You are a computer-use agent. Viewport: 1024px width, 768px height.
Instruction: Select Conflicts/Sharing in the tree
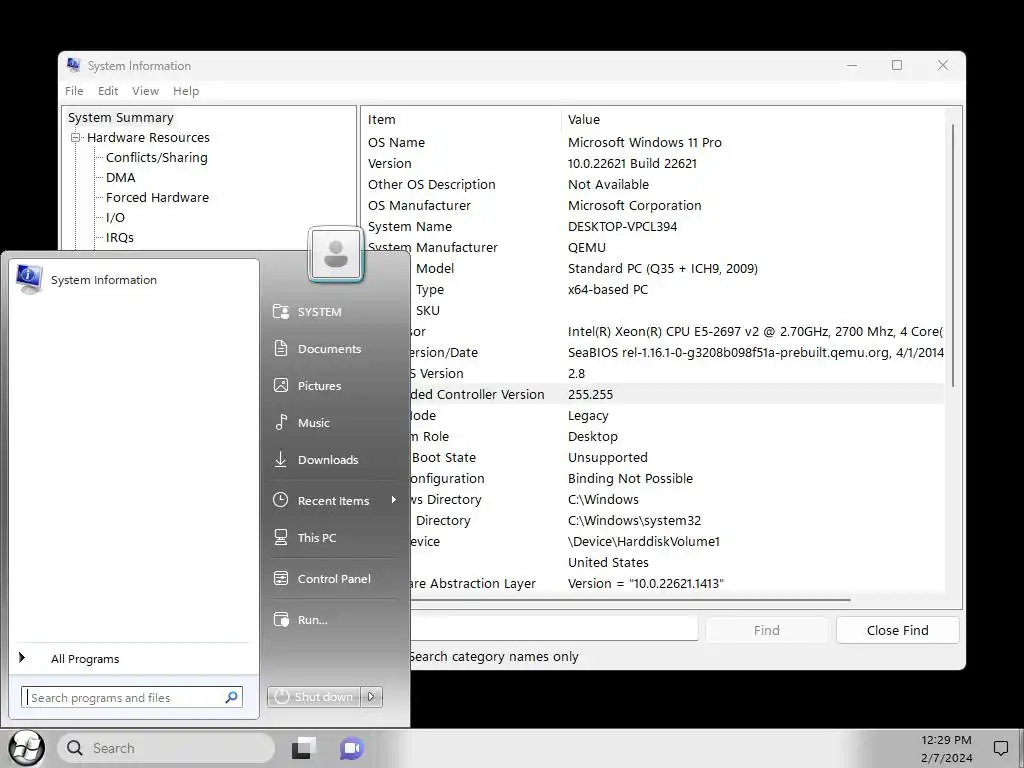[x=157, y=157]
